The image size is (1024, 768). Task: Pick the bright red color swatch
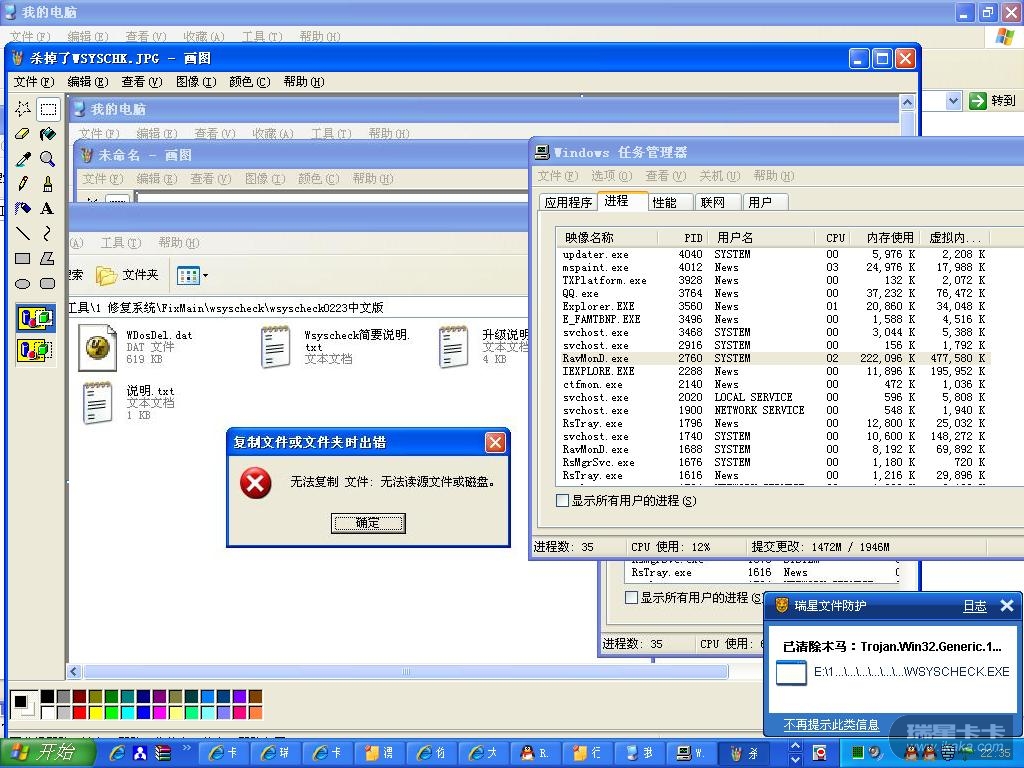tap(79, 713)
